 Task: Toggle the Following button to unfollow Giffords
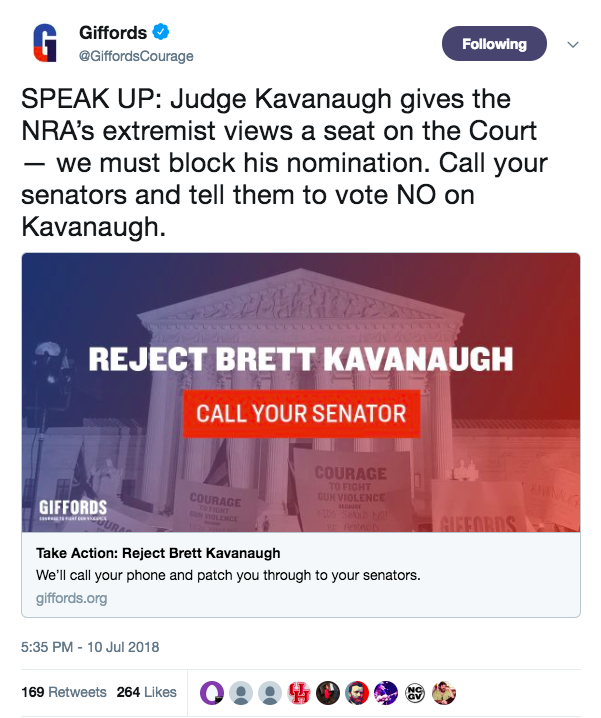click(494, 44)
